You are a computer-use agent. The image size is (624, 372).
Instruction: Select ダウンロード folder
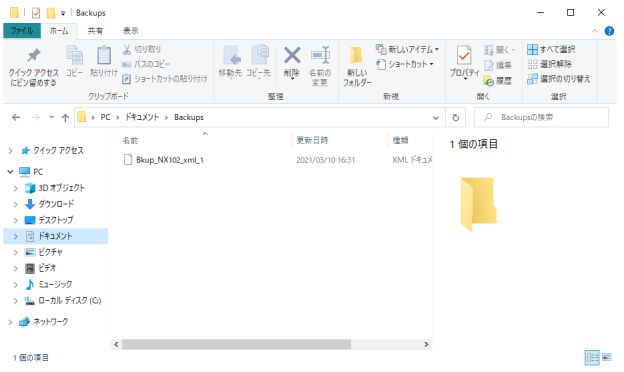pos(56,204)
